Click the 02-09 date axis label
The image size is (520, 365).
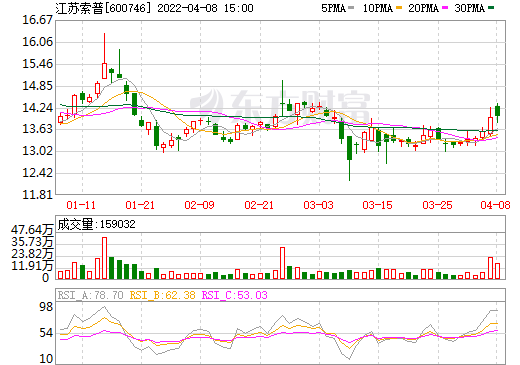coord(200,205)
